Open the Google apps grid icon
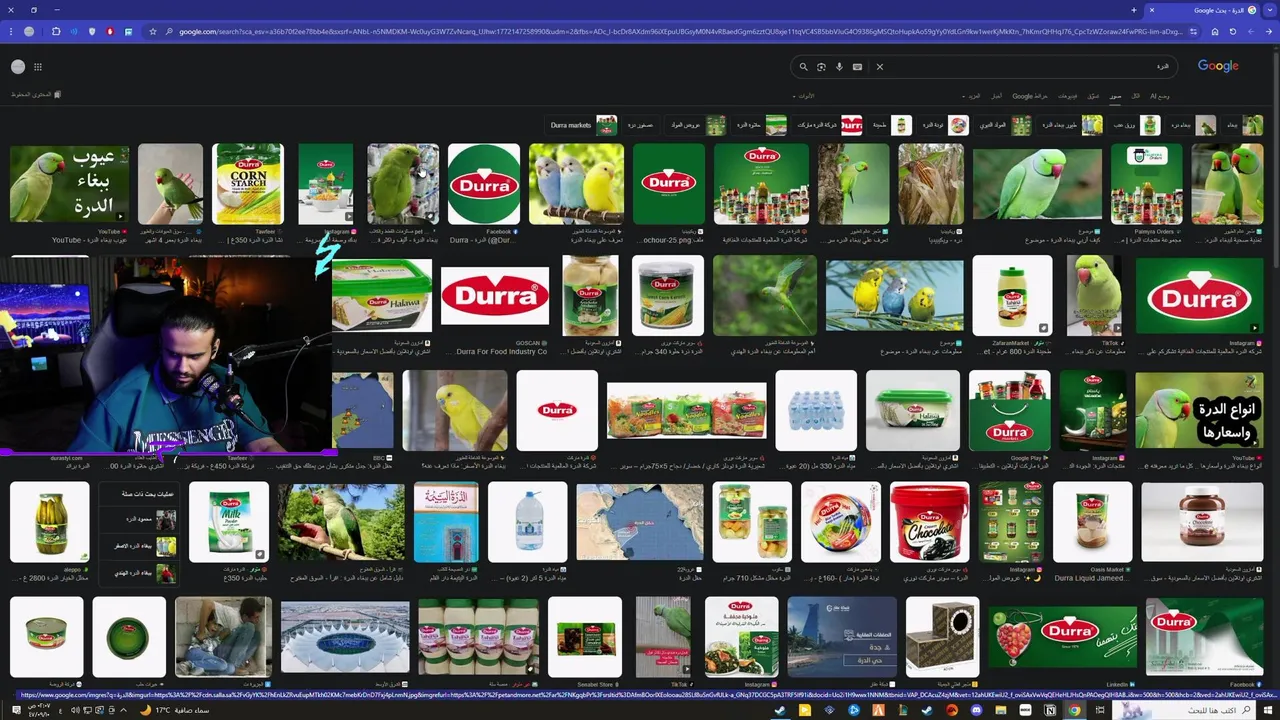Image resolution: width=1280 pixels, height=720 pixels. tap(38, 67)
